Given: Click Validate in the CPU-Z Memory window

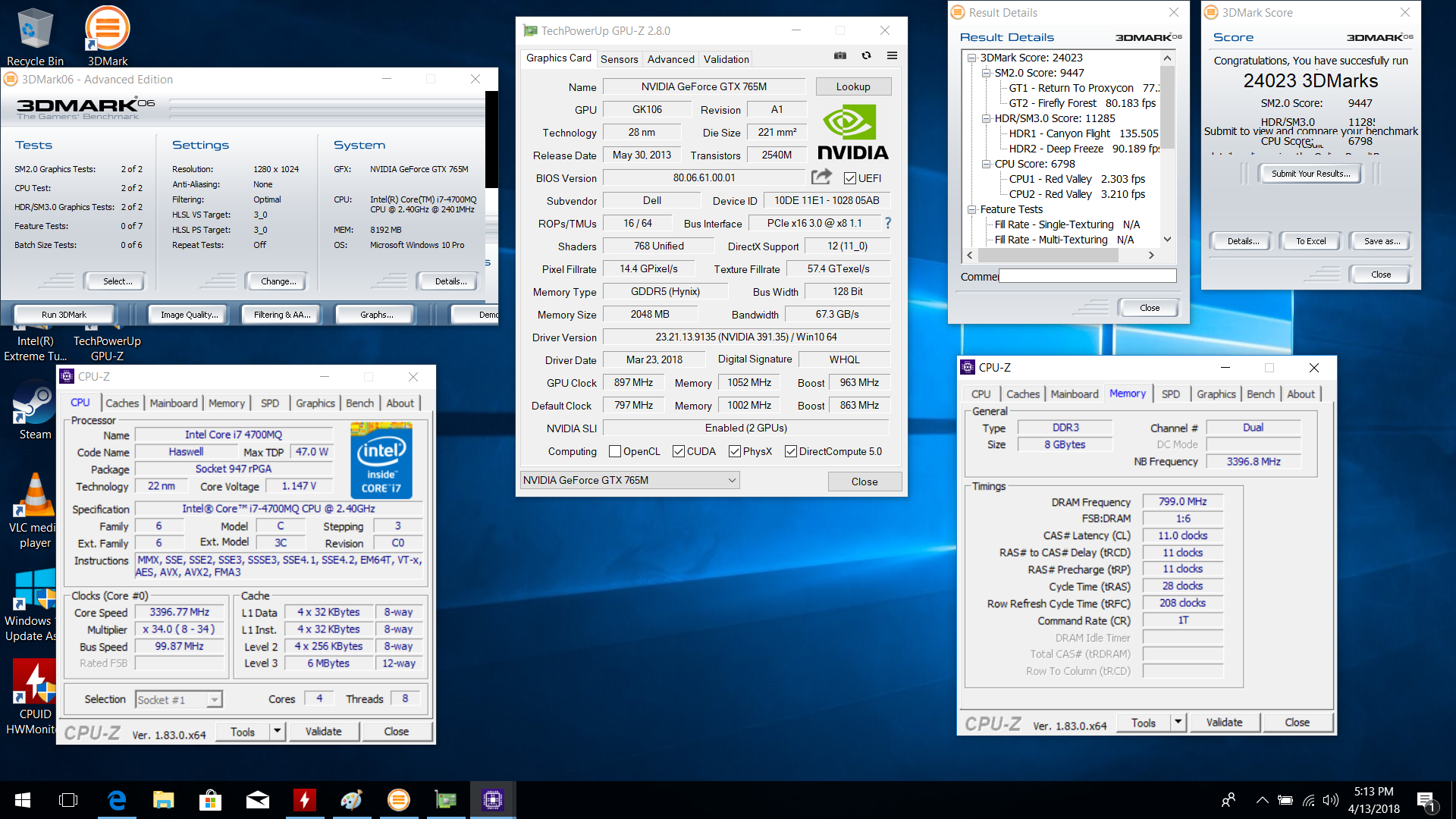Looking at the screenshot, I should (x=1224, y=722).
